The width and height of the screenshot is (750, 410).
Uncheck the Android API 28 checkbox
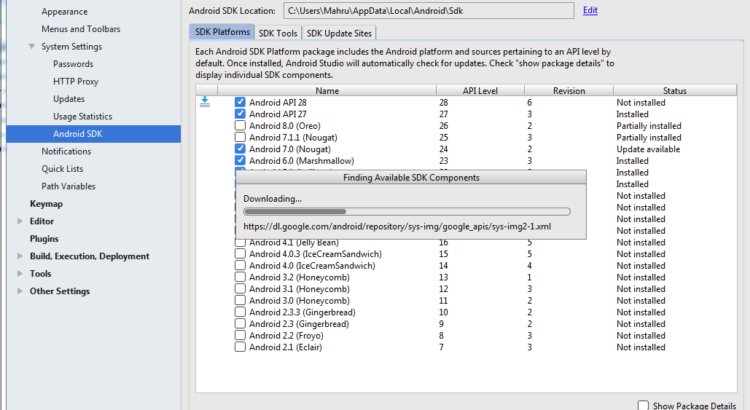(x=240, y=103)
